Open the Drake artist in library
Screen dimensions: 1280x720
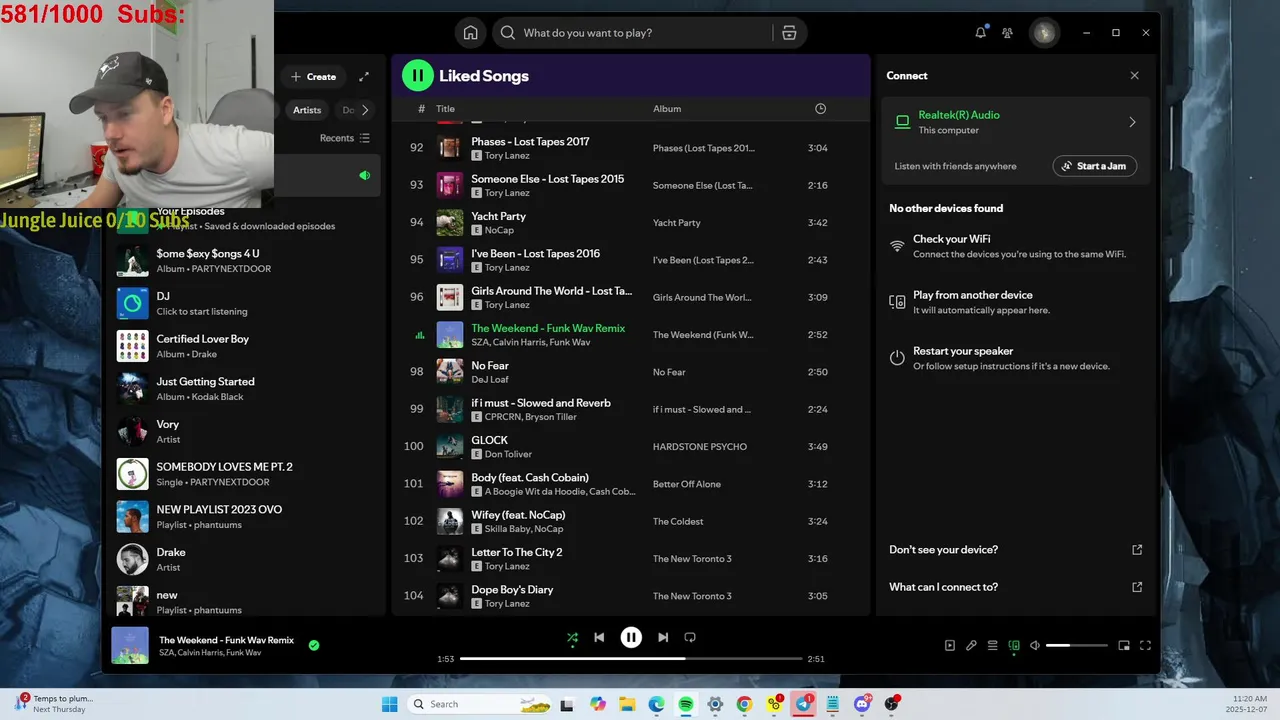pos(245,559)
